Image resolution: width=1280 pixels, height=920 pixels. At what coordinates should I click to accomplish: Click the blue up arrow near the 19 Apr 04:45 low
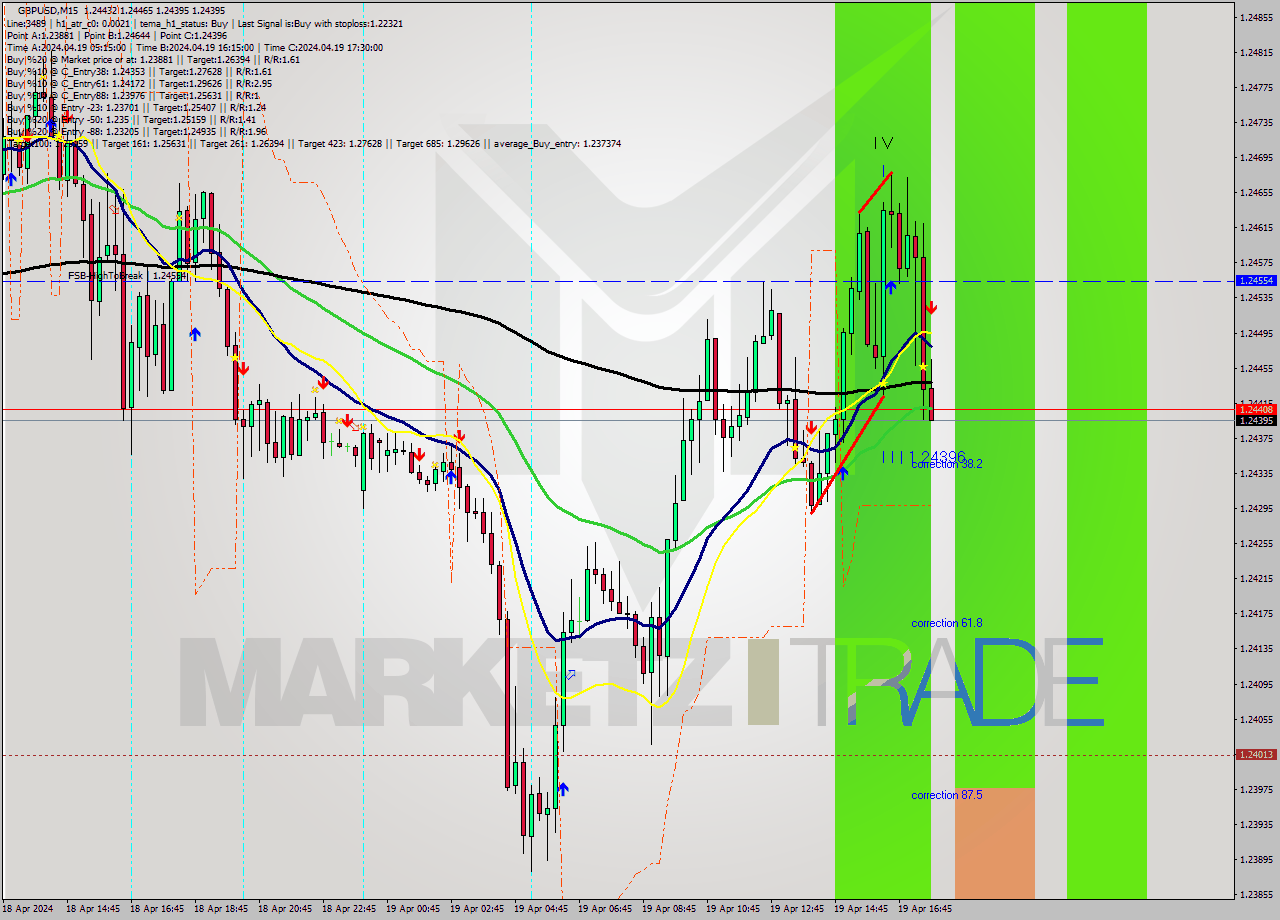[x=562, y=788]
